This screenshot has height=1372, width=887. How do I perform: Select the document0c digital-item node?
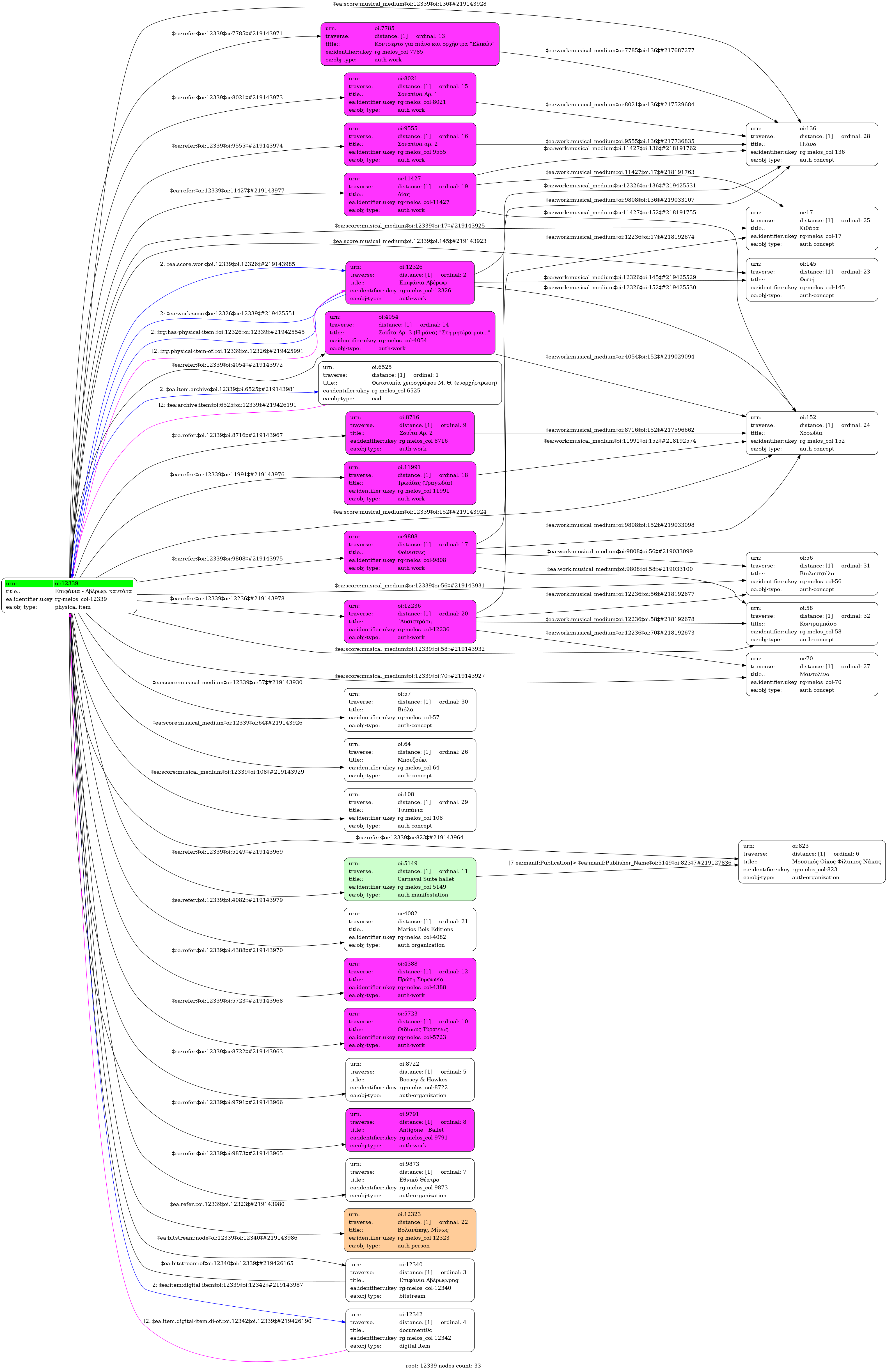click(409, 1330)
